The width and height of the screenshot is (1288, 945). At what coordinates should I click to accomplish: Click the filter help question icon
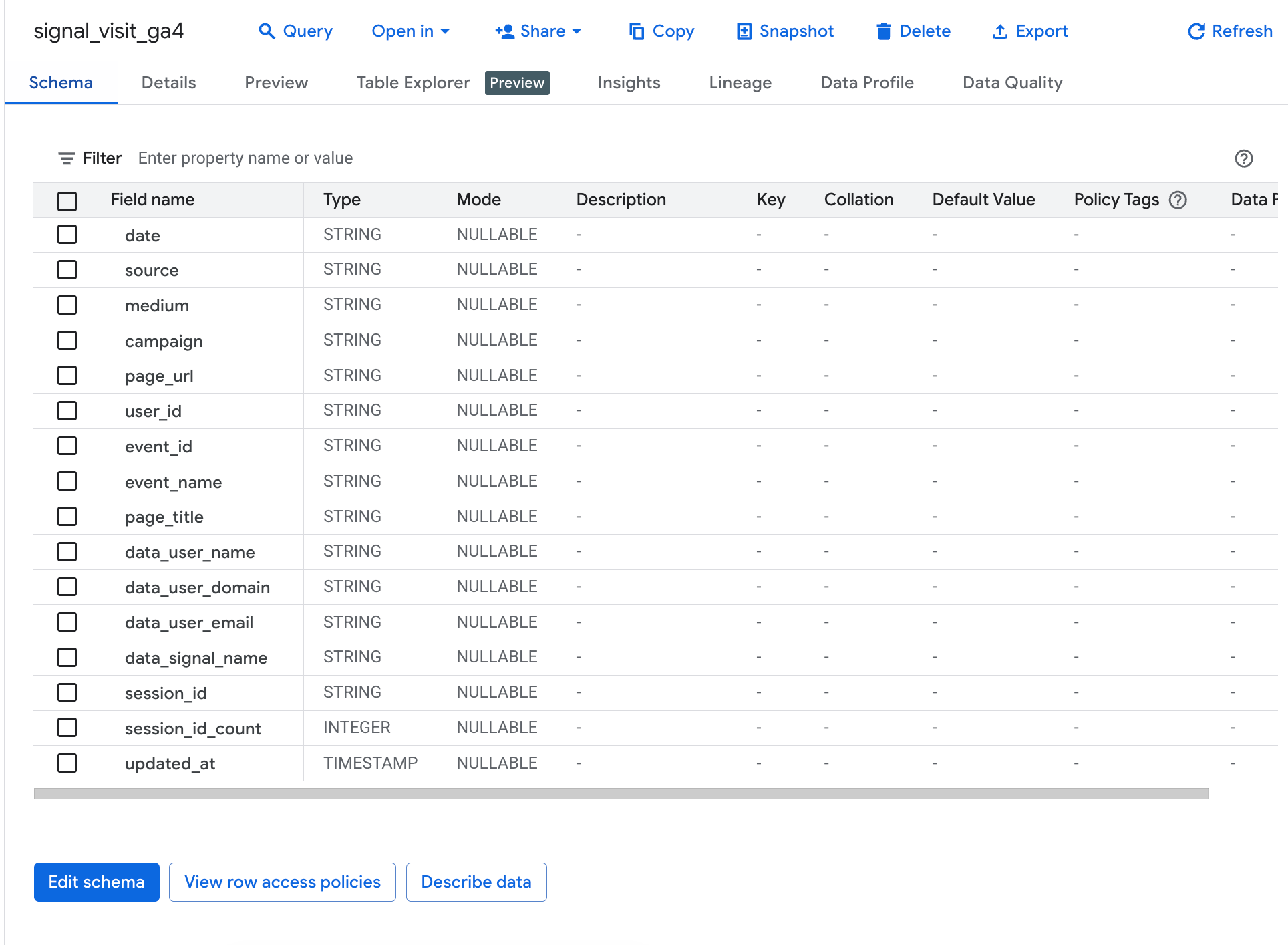(1243, 158)
